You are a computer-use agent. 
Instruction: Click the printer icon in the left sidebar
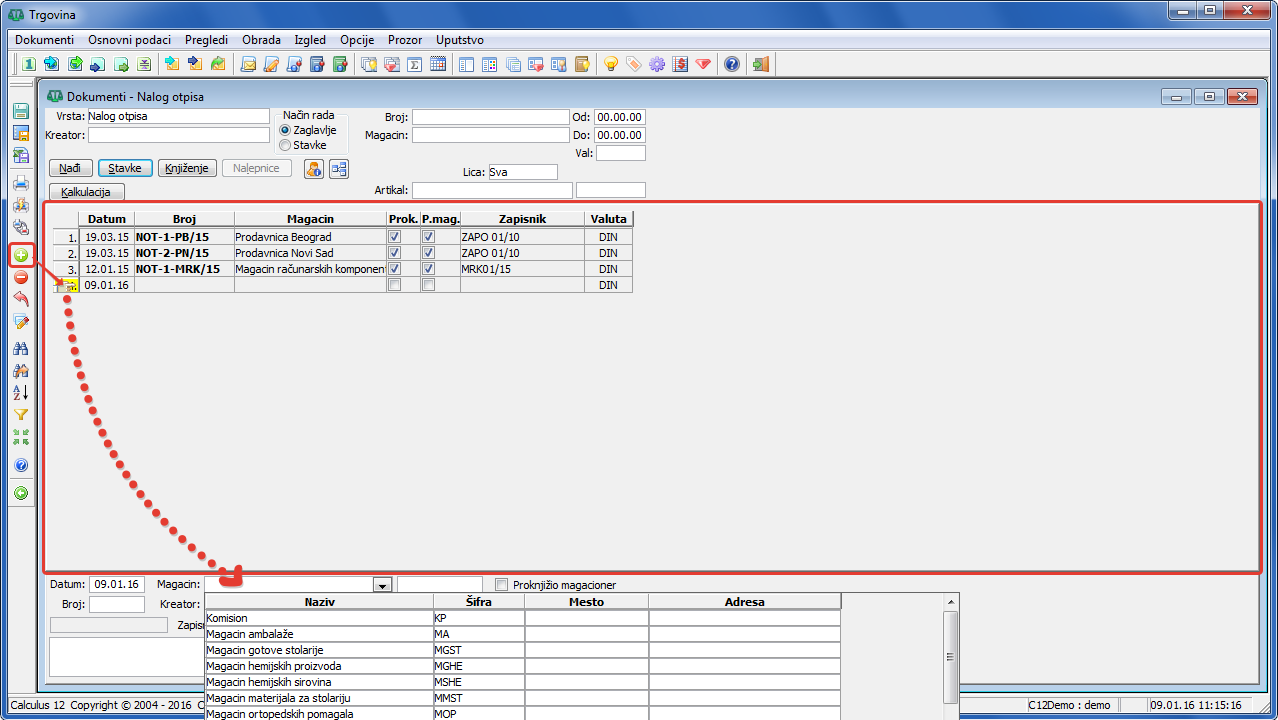pyautogui.click(x=21, y=183)
